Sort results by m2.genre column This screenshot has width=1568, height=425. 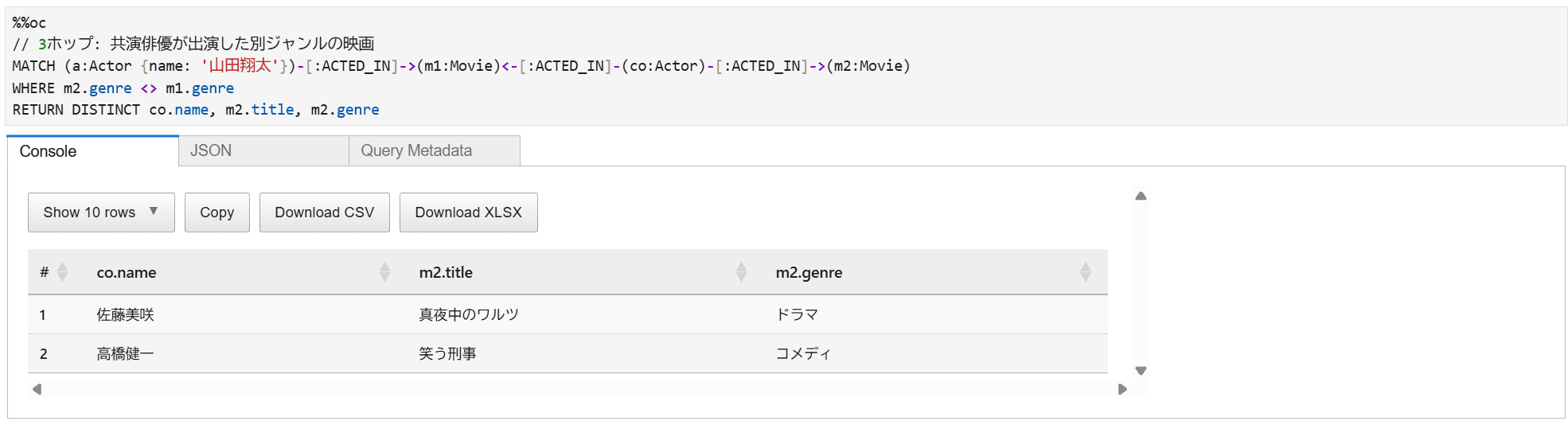(x=1085, y=272)
